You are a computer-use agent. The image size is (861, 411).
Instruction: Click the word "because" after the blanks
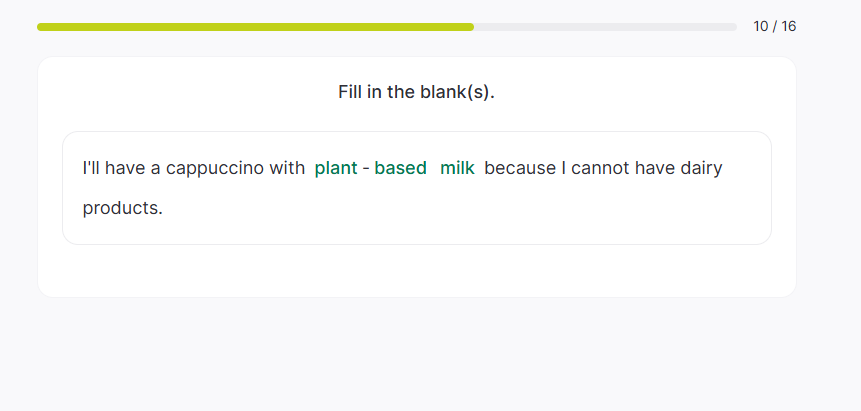(x=519, y=168)
